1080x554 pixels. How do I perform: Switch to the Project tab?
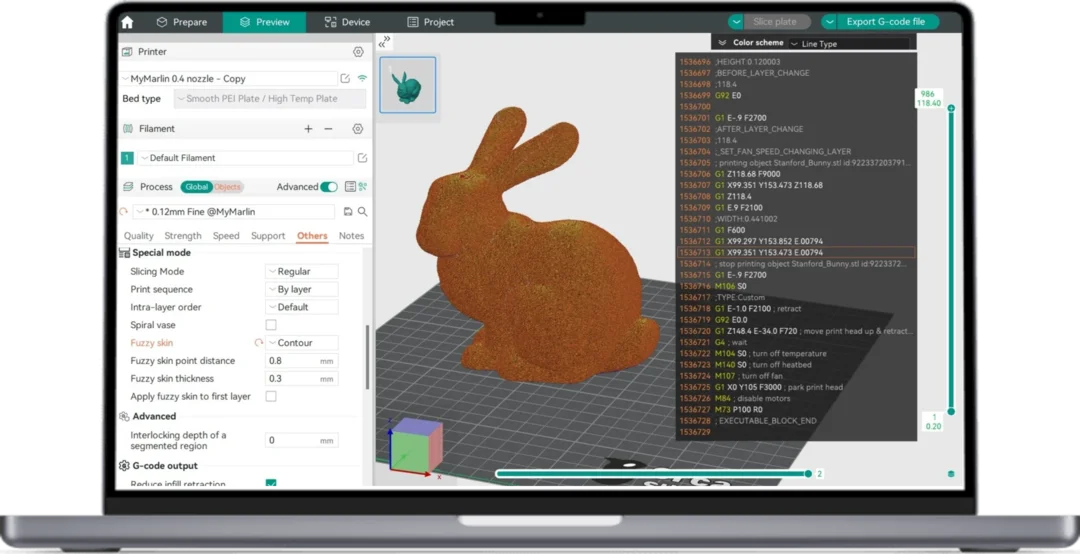coord(430,22)
